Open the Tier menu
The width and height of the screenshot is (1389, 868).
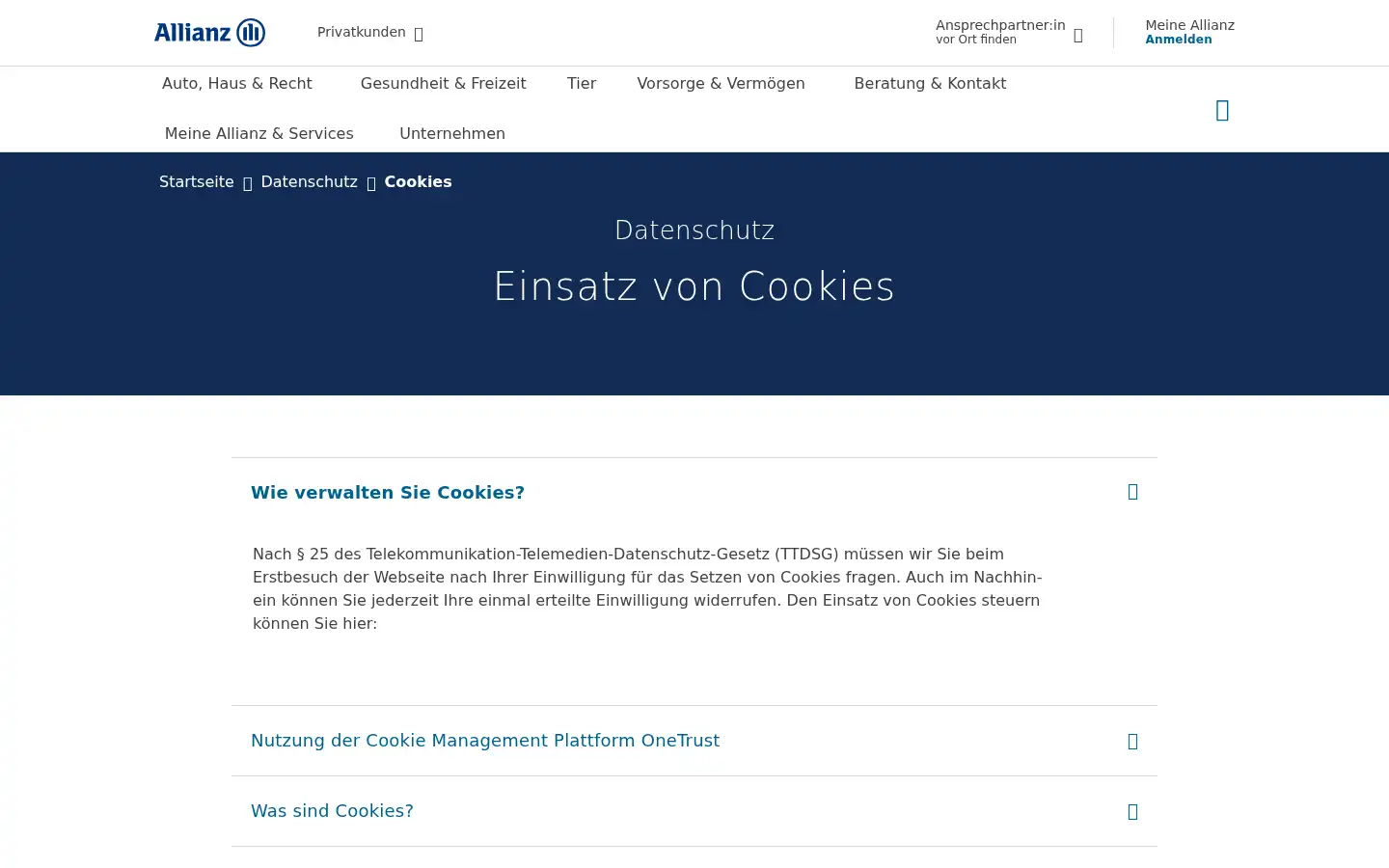click(582, 84)
